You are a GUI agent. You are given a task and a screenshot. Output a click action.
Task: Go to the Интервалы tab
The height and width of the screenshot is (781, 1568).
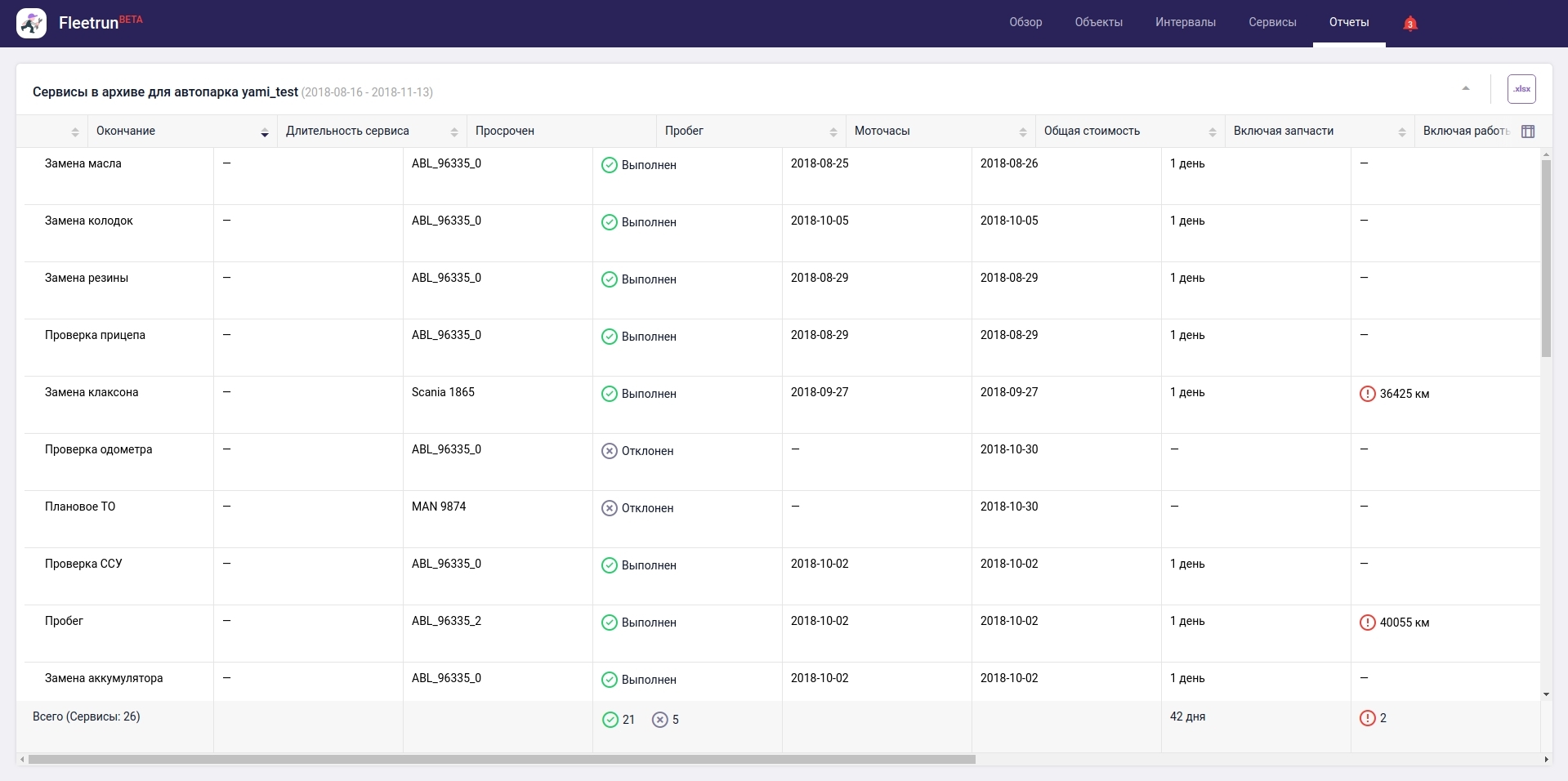coord(1185,22)
